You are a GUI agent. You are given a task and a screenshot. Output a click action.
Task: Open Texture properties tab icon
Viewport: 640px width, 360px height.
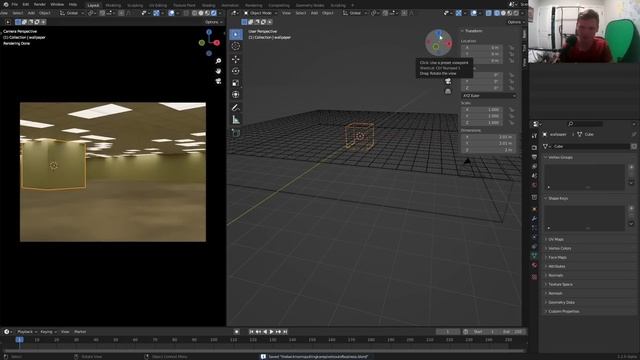534,277
